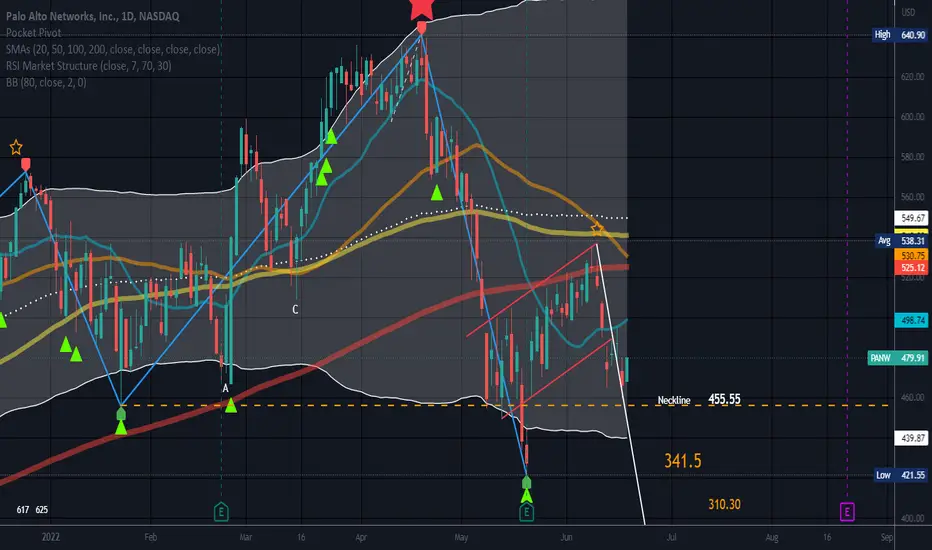Open the green E earnings marker near March
Viewport: 932px width, 550px height.
[221, 511]
